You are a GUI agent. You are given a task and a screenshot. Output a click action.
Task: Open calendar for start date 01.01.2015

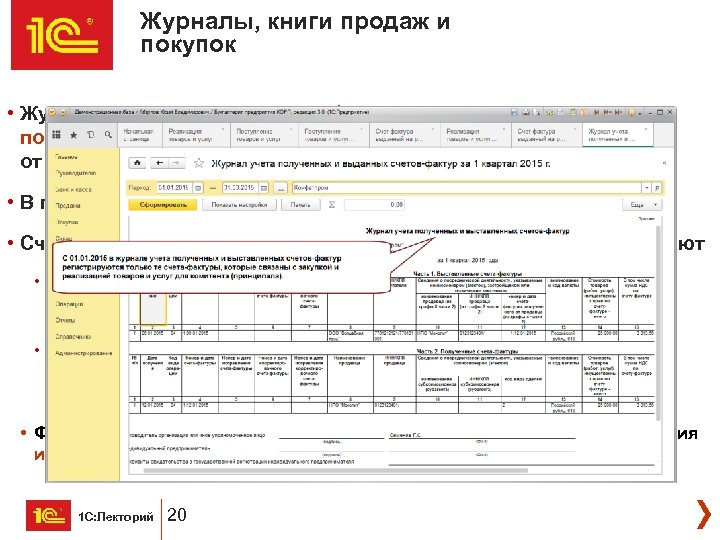[x=198, y=188]
